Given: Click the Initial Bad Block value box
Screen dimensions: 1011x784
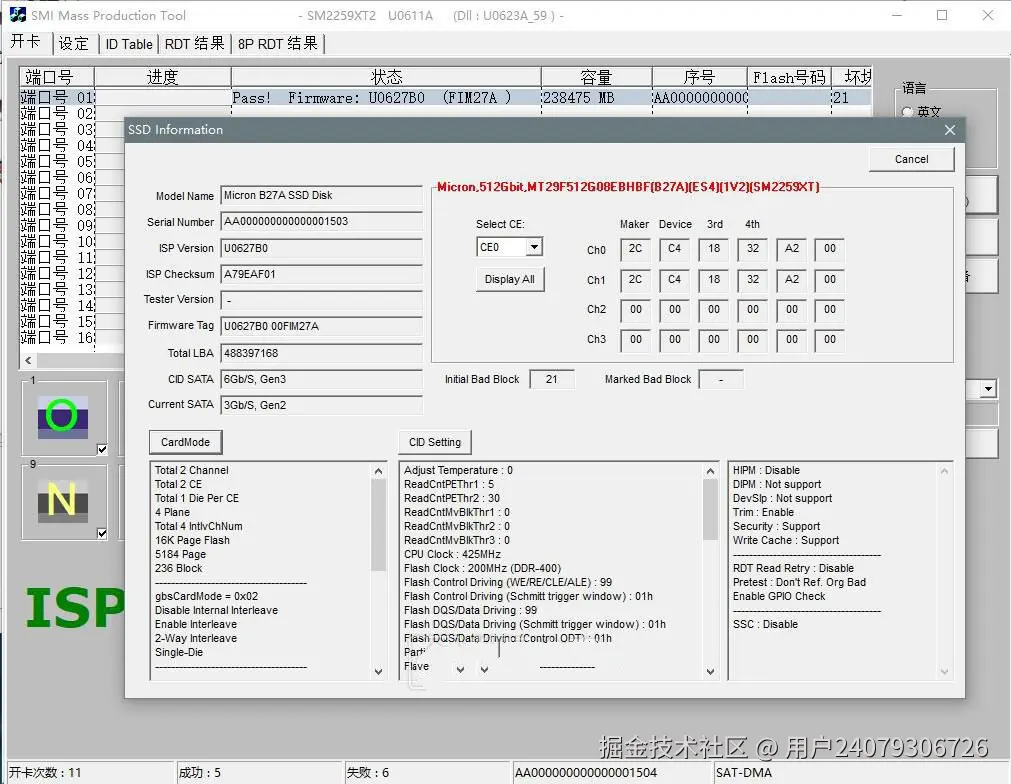Looking at the screenshot, I should pos(551,379).
